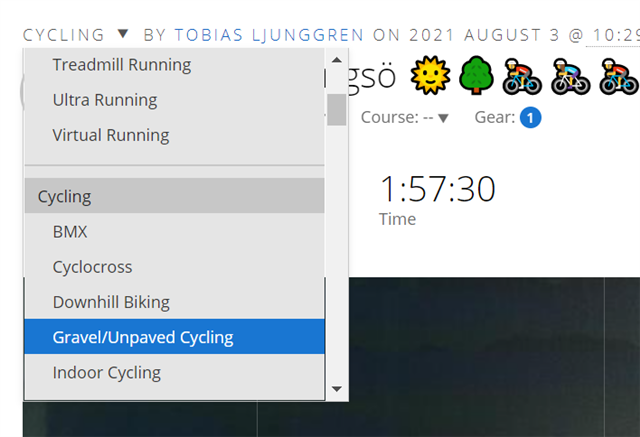Pick the Cycling category entry

(175, 196)
